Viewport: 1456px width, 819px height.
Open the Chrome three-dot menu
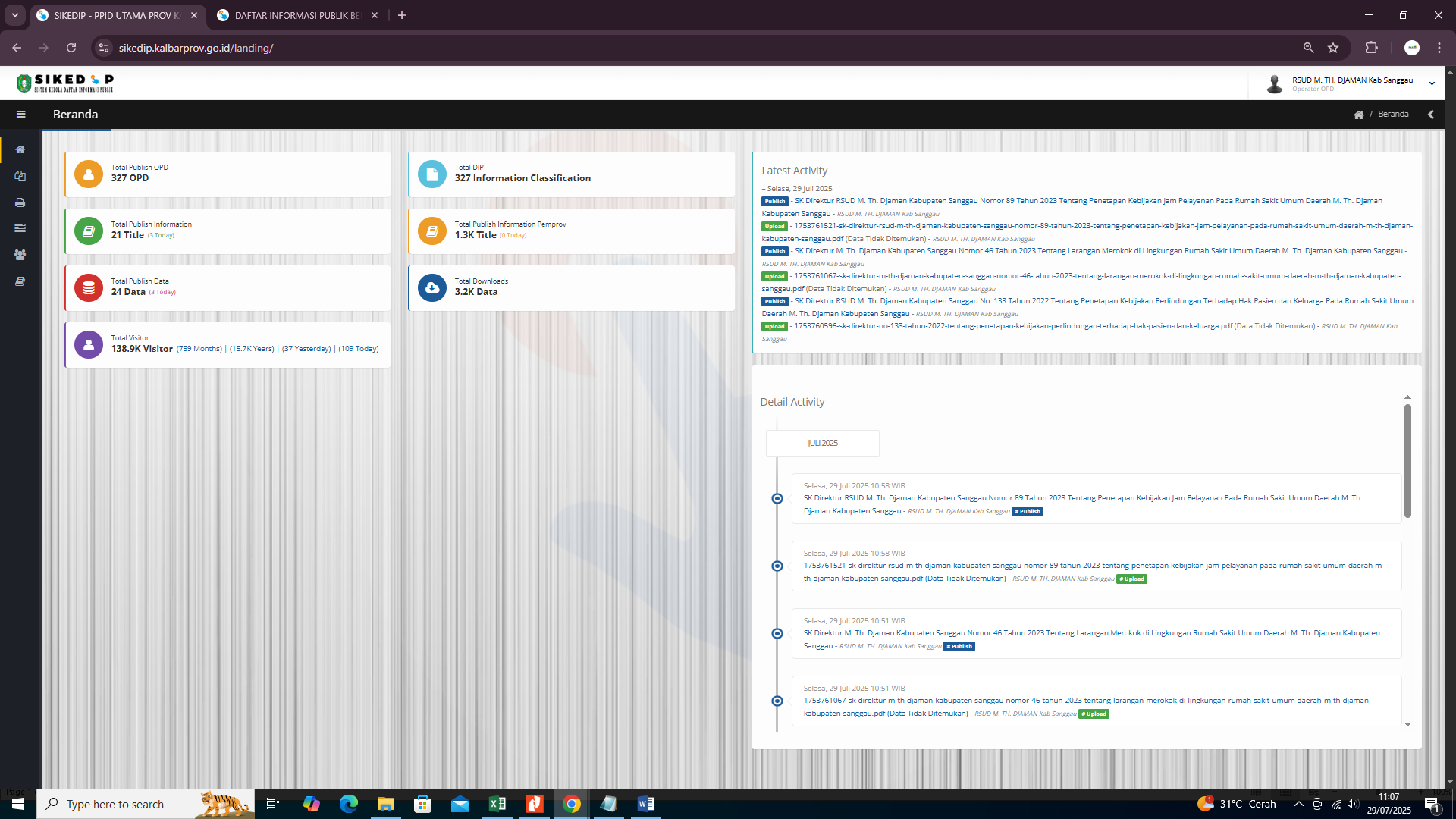pyautogui.click(x=1439, y=48)
